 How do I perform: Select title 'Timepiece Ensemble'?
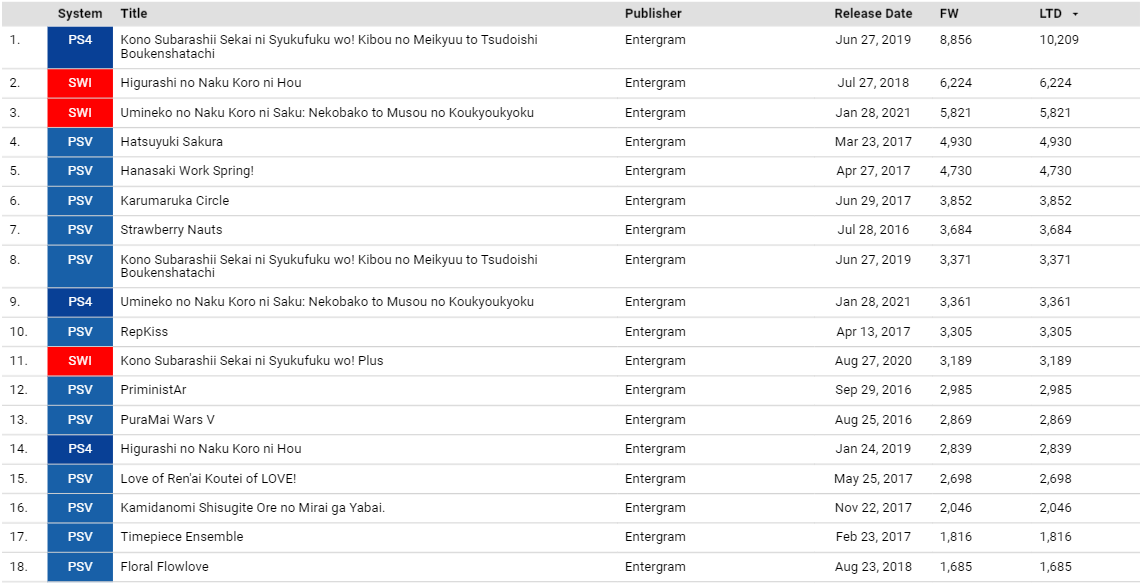182,537
